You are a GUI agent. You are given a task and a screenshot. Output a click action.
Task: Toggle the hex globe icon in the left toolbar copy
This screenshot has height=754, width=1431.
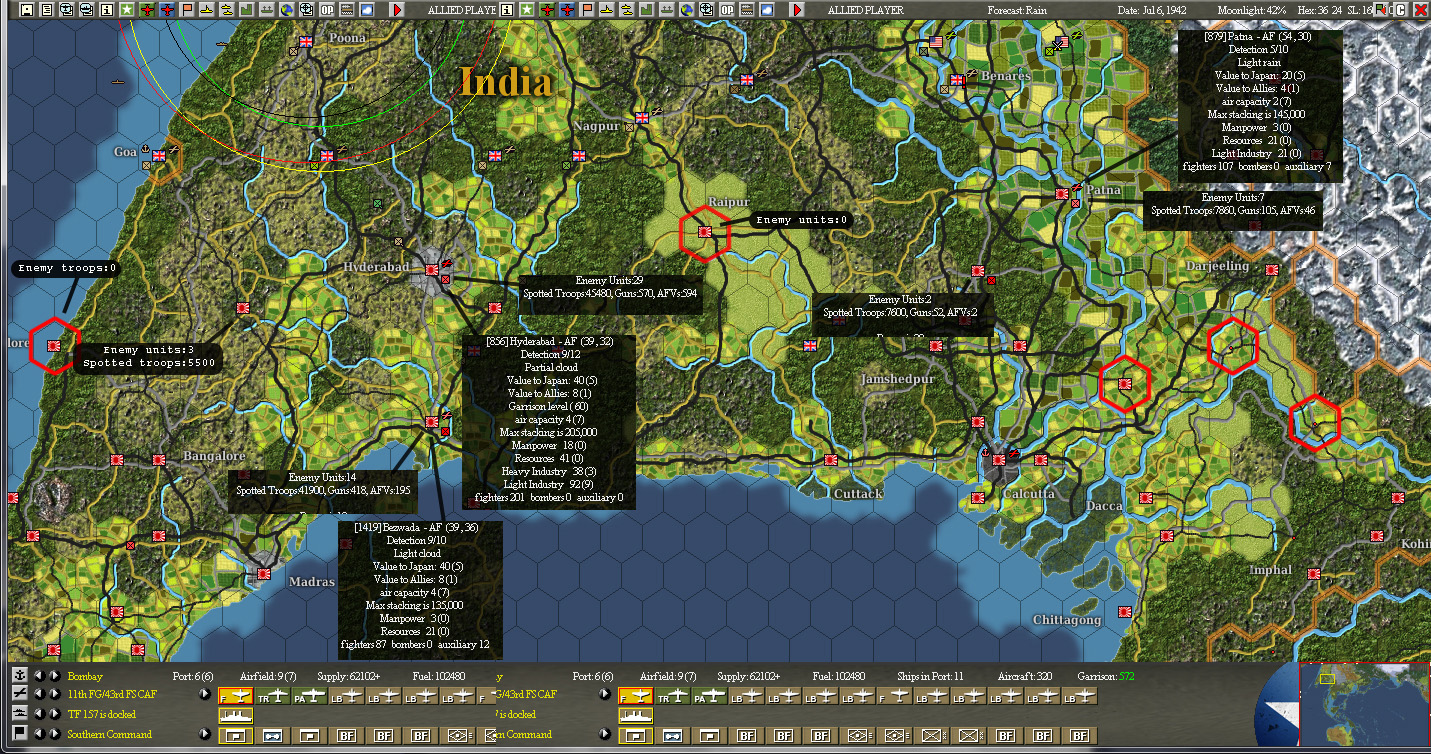click(307, 9)
